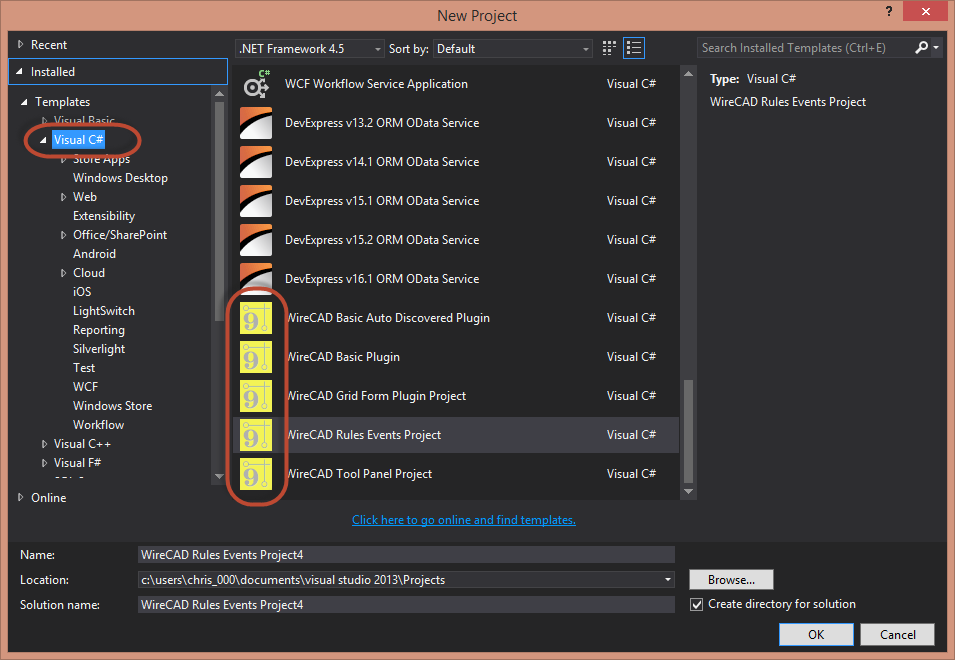Screen dimensions: 955x660
Task: Open the go online and find templates link
Action: coord(463,520)
